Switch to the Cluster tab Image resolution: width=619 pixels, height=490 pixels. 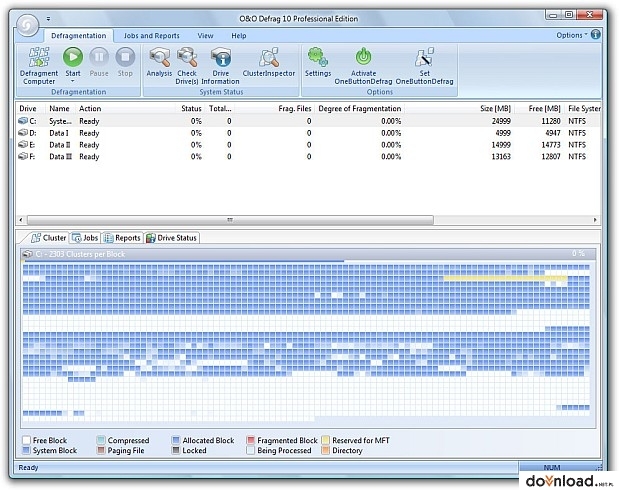pyautogui.click(x=49, y=238)
